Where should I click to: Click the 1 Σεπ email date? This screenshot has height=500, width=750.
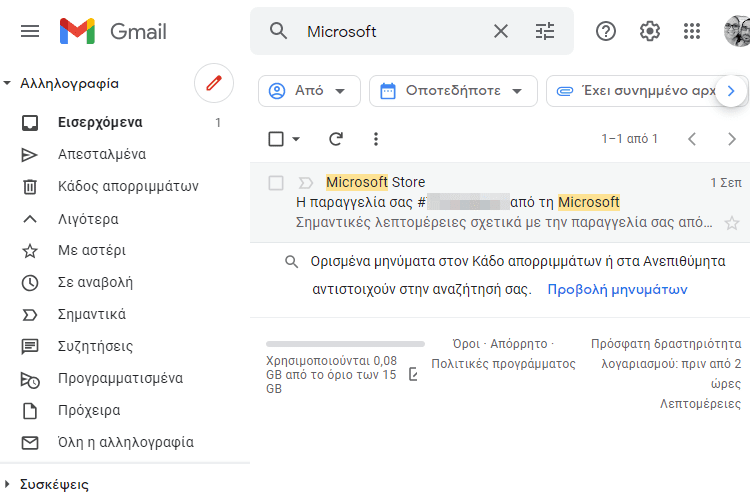[x=726, y=183]
